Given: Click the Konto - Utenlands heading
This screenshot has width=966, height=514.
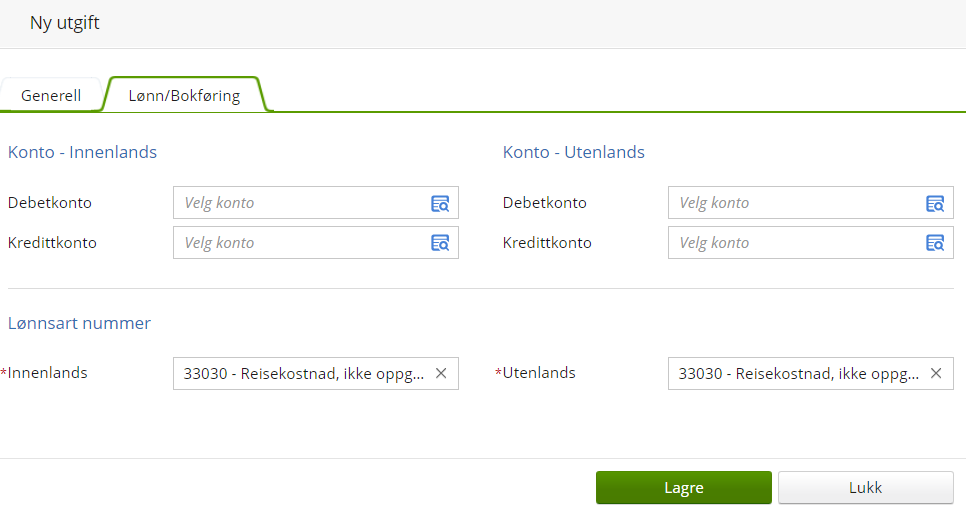Looking at the screenshot, I should tap(573, 153).
